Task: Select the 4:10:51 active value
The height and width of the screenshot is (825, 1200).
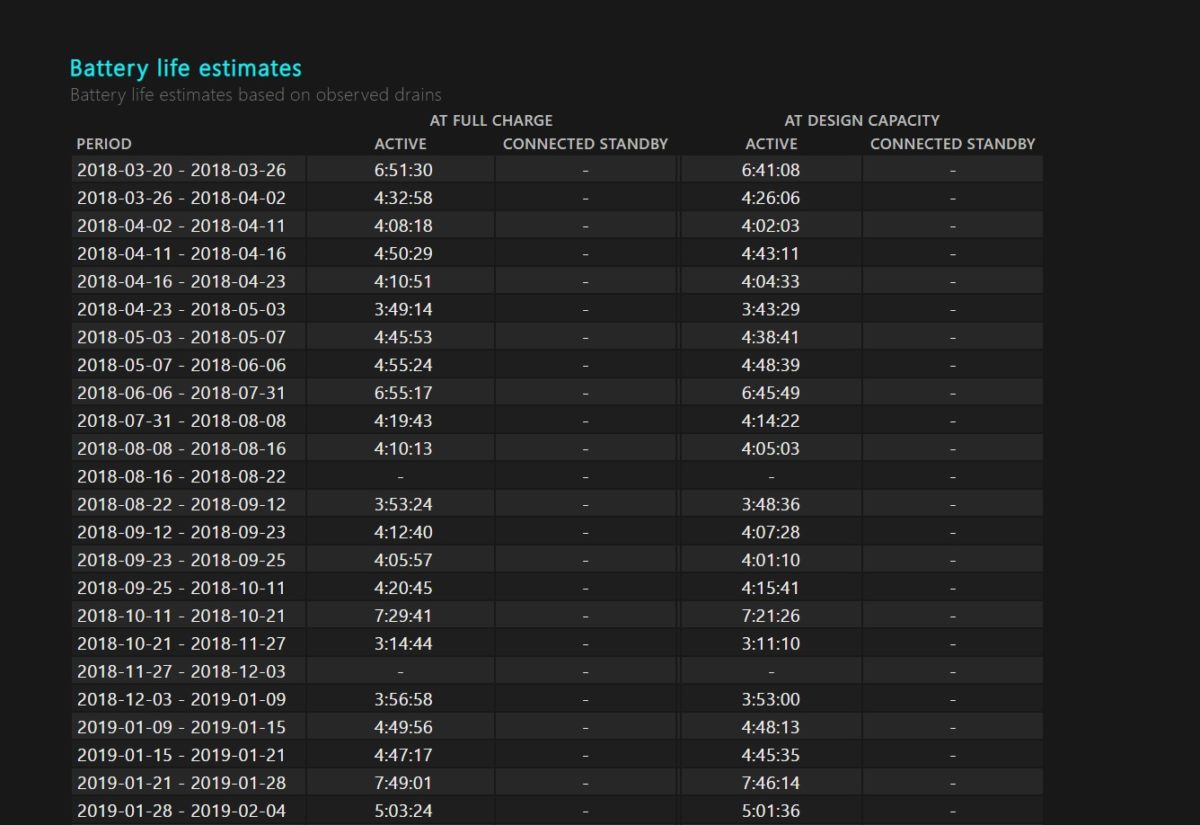Action: (x=404, y=282)
